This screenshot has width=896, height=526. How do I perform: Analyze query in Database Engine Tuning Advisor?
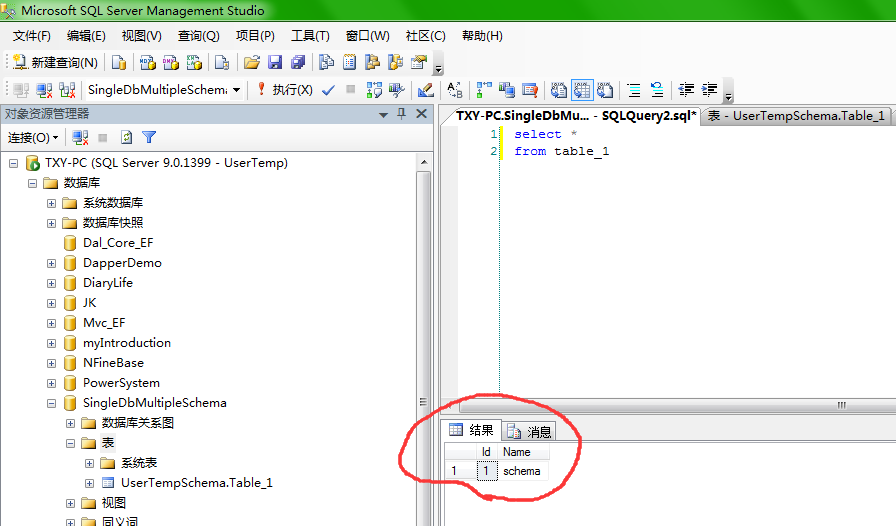tap(397, 90)
